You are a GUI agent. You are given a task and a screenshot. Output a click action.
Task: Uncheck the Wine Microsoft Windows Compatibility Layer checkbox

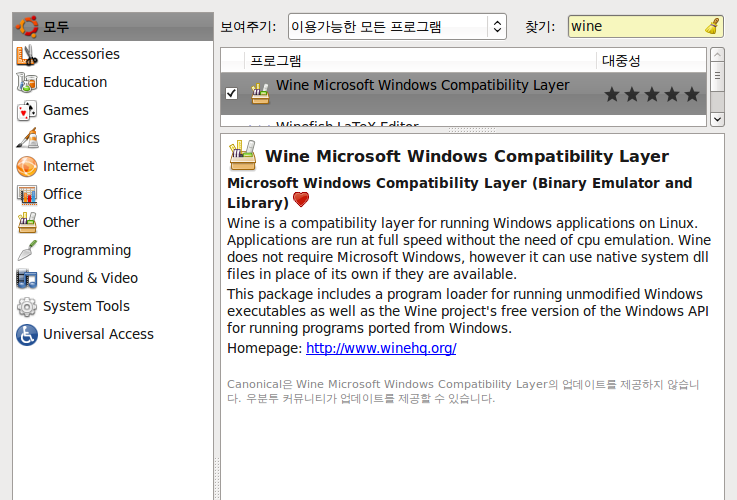click(231, 94)
